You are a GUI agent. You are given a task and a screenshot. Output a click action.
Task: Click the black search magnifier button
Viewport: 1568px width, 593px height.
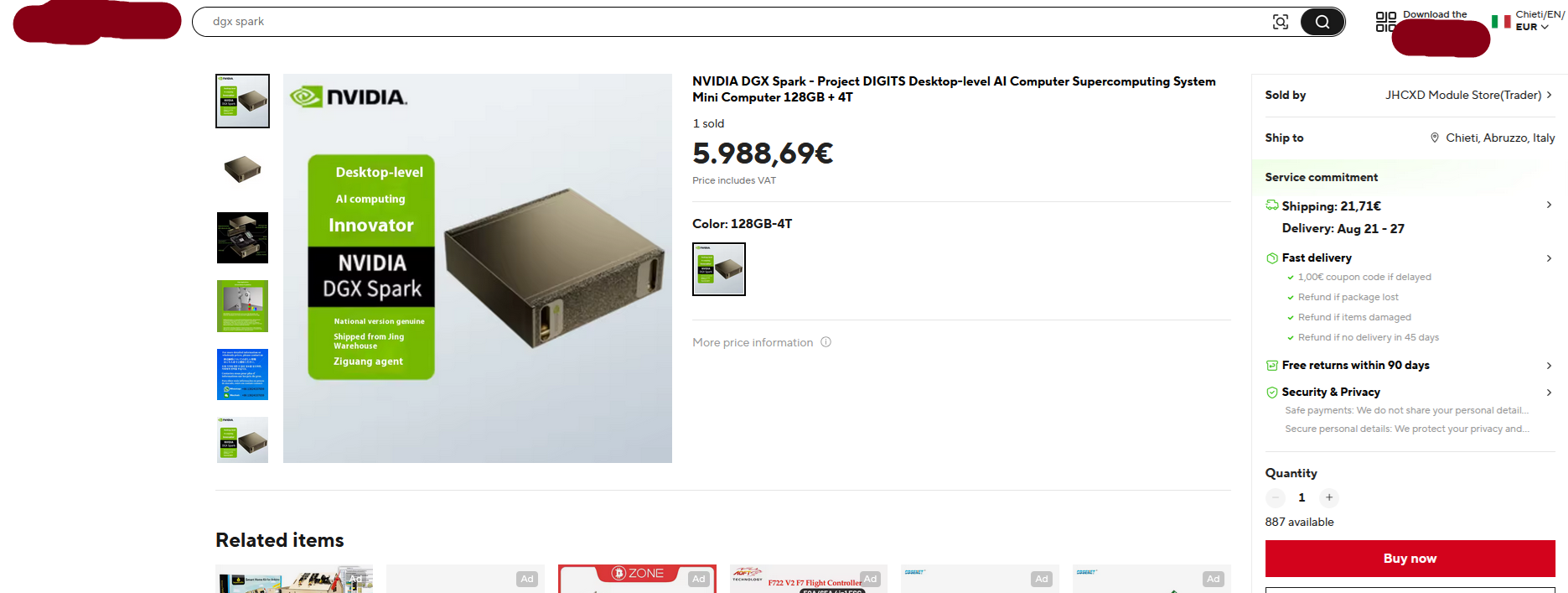[x=1322, y=22]
